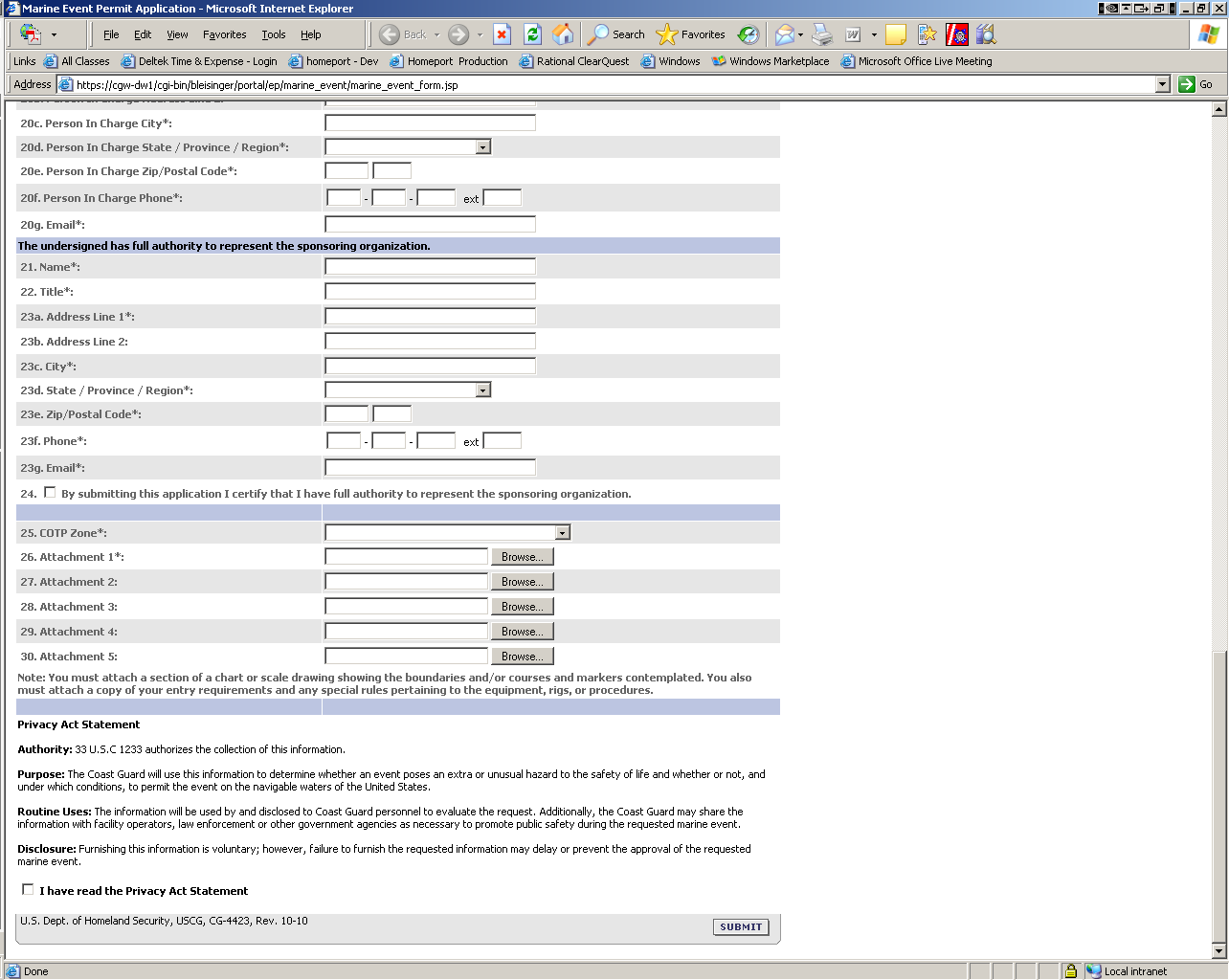1229x980 pixels.
Task: Click the Local intranet zone icon
Action: tap(1094, 970)
